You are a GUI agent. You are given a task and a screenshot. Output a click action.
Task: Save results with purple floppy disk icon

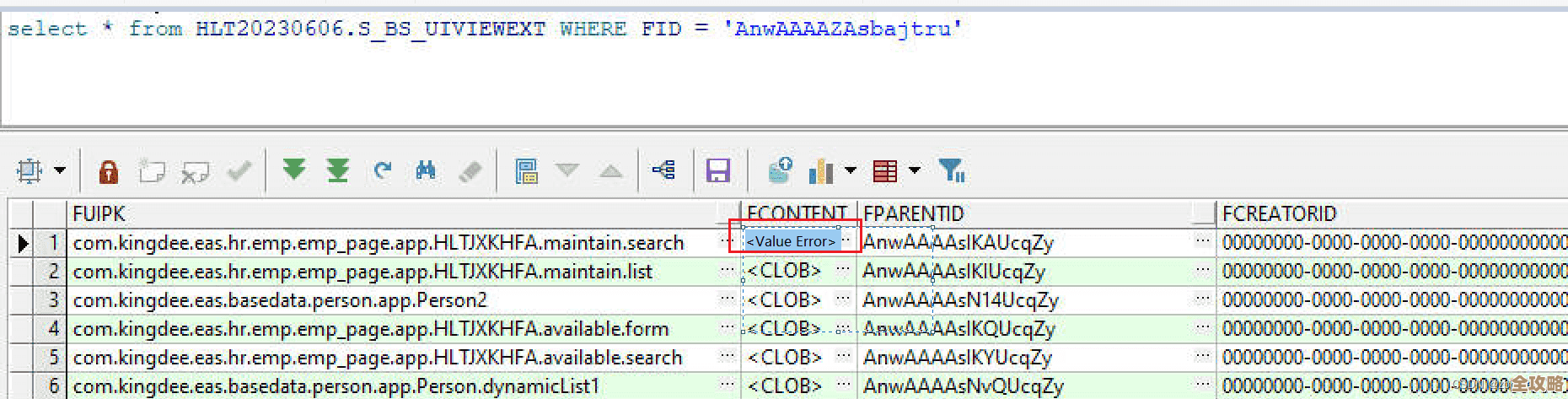pyautogui.click(x=717, y=171)
